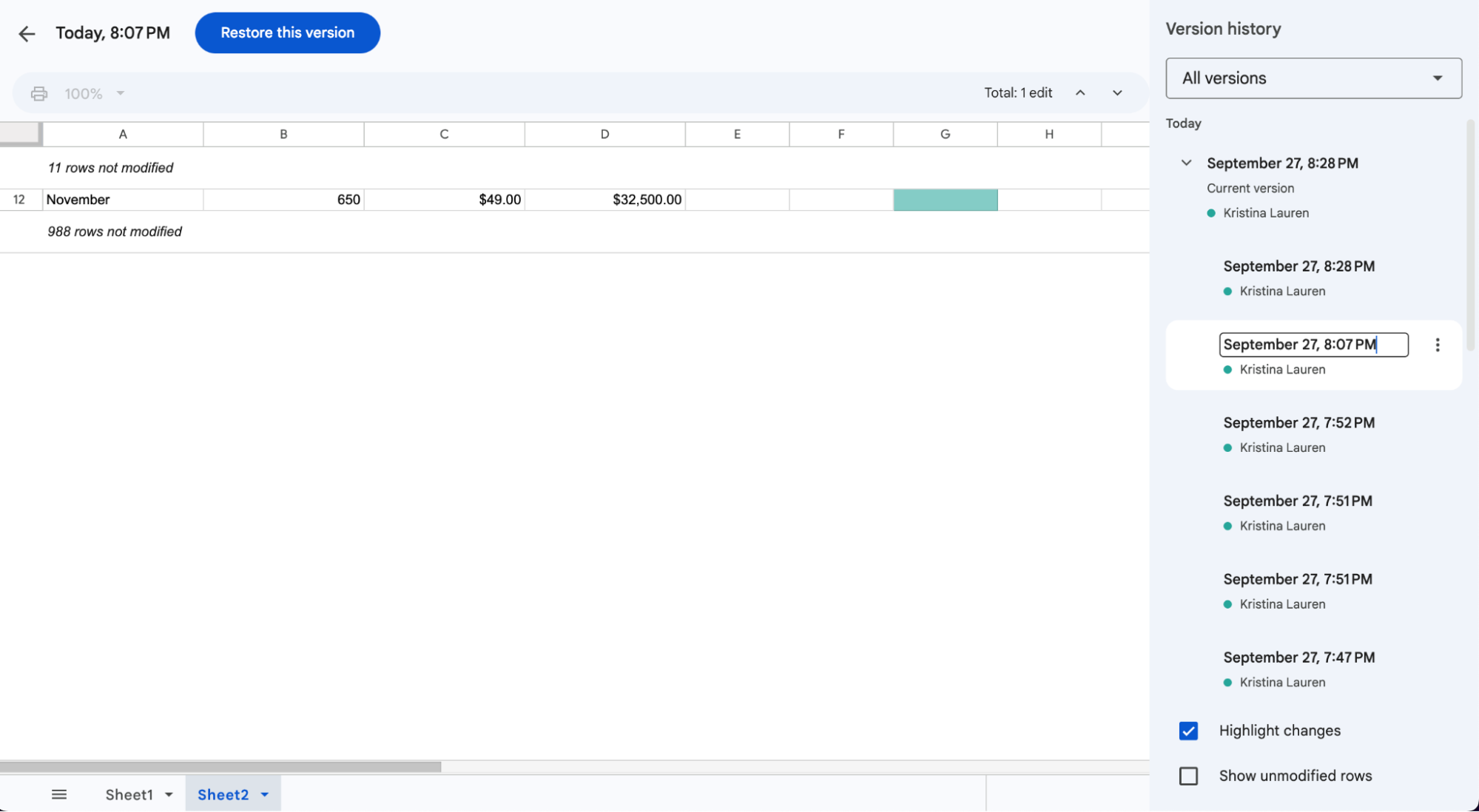This screenshot has height=812, width=1479.
Task: Click the cell with value 650
Action: click(x=283, y=200)
